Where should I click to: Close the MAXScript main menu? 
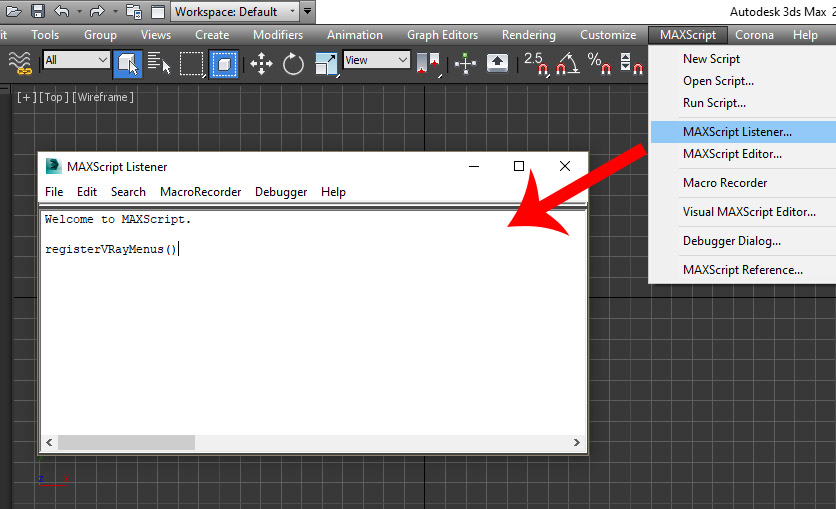pos(688,35)
